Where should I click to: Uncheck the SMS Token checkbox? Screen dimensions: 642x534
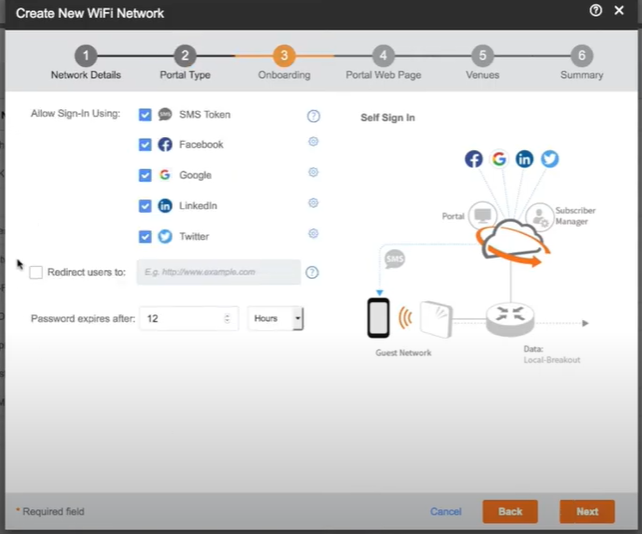pyautogui.click(x=145, y=115)
